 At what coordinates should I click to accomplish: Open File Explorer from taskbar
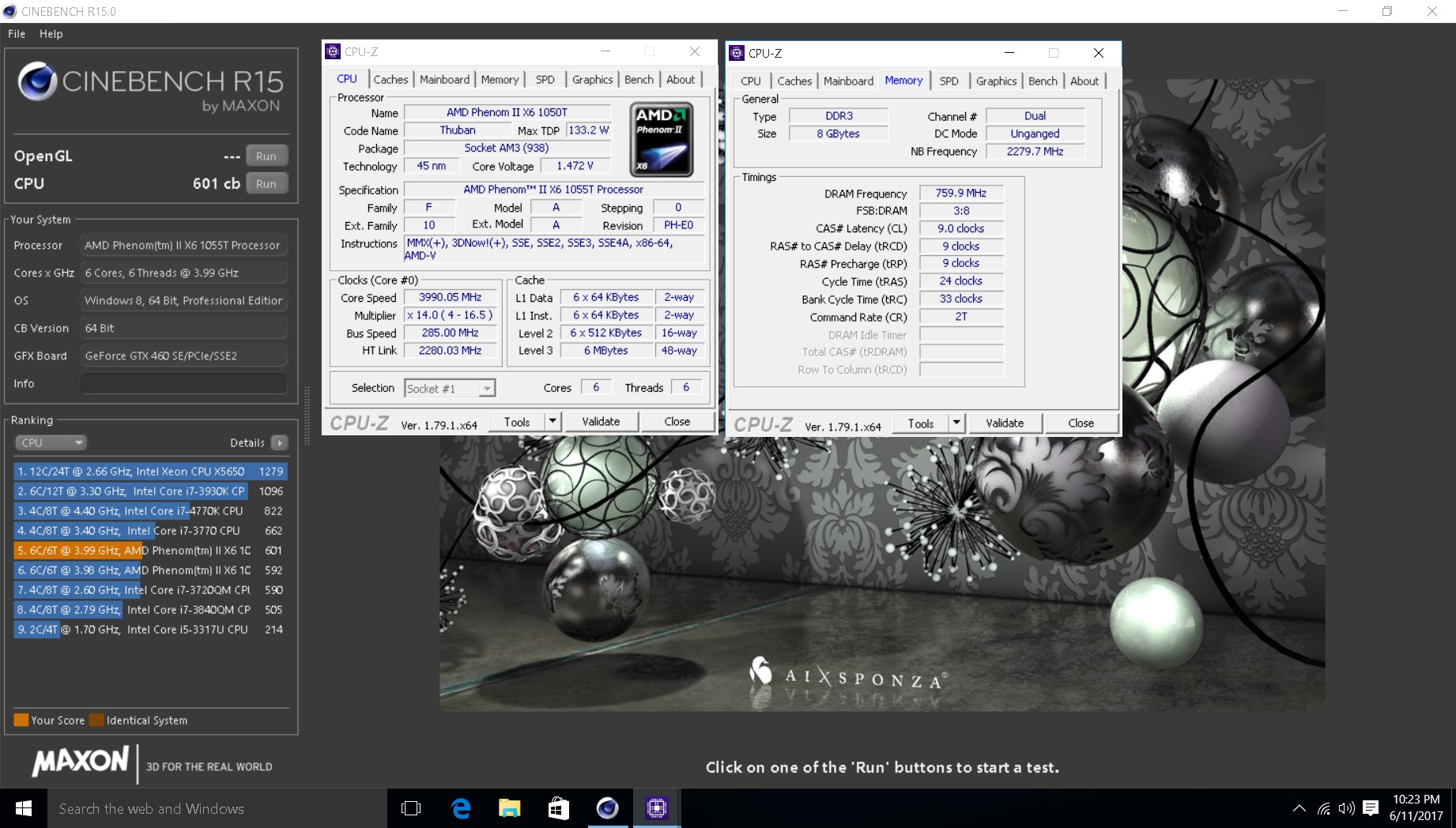(x=510, y=808)
